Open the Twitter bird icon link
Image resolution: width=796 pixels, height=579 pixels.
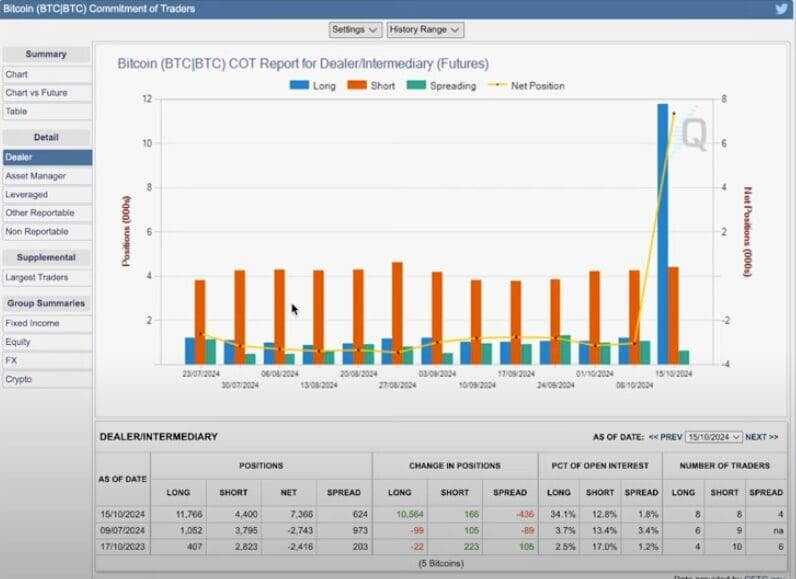(x=781, y=9)
